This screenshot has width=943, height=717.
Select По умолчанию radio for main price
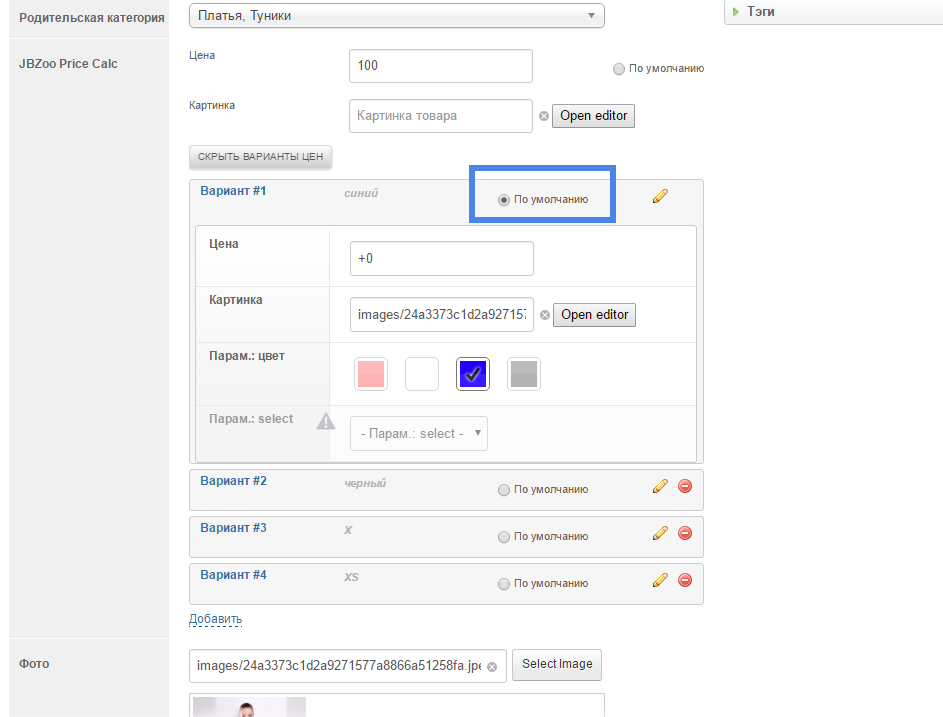tap(619, 69)
